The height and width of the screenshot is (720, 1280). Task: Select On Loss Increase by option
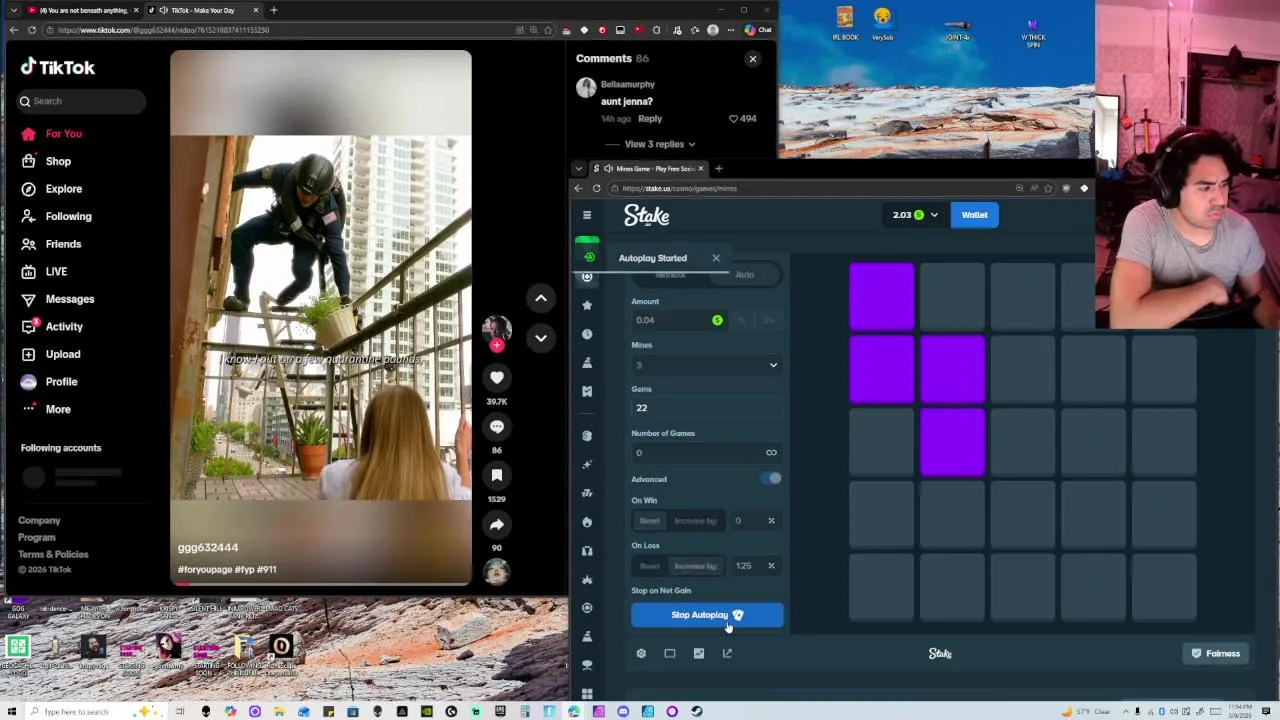pyautogui.click(x=696, y=566)
